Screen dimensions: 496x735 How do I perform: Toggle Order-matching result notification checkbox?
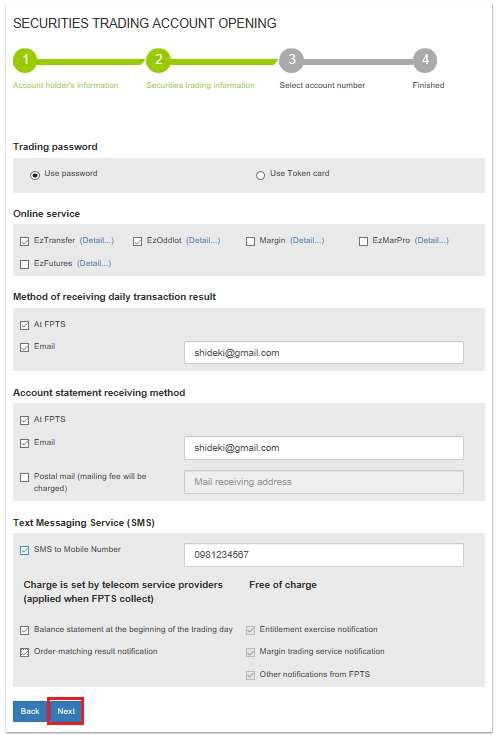[x=24, y=652]
